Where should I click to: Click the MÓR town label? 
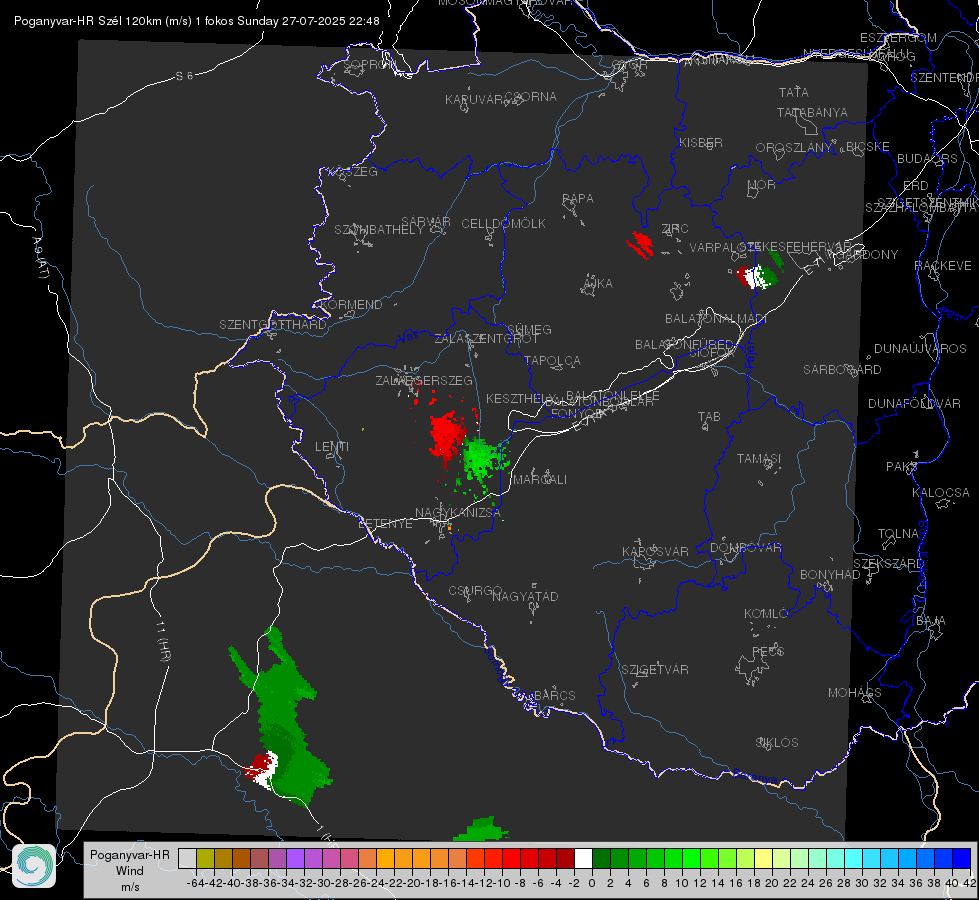762,184
